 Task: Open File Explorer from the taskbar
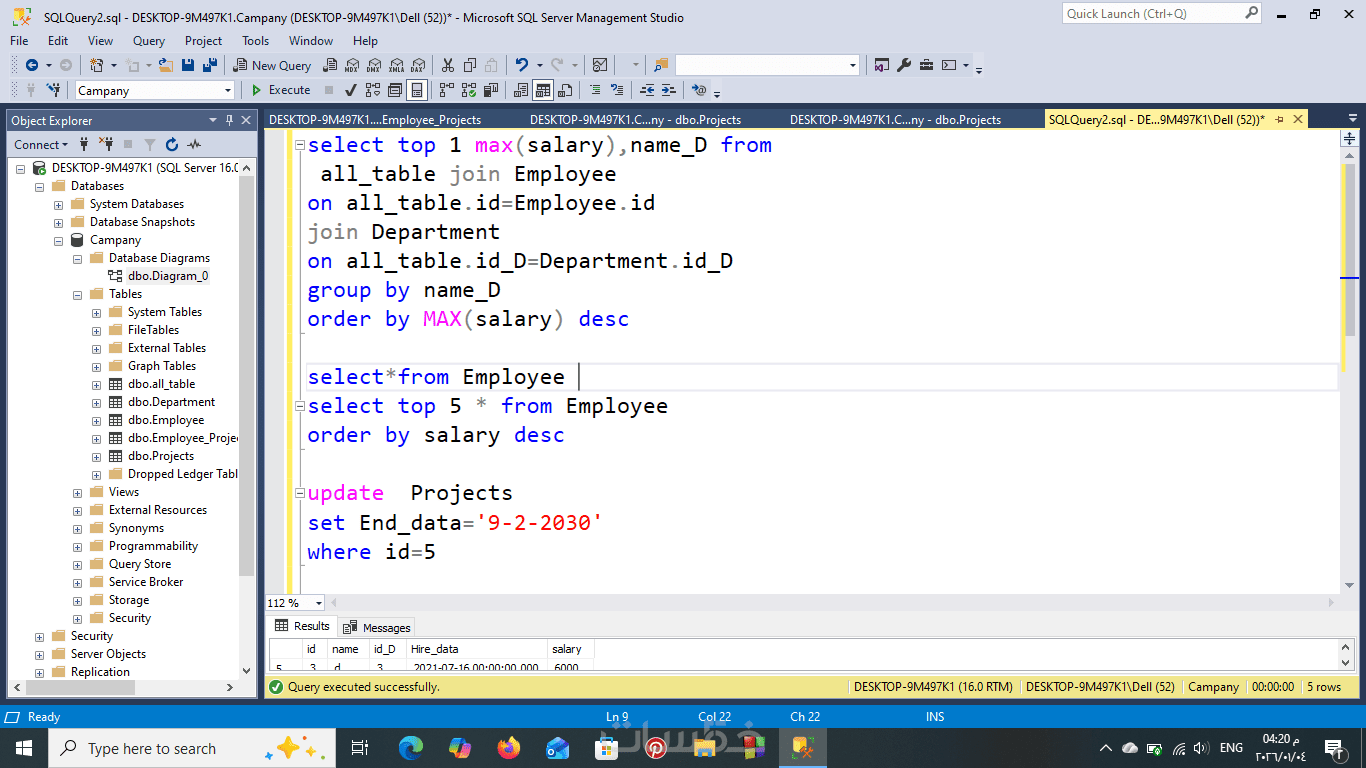[705, 748]
